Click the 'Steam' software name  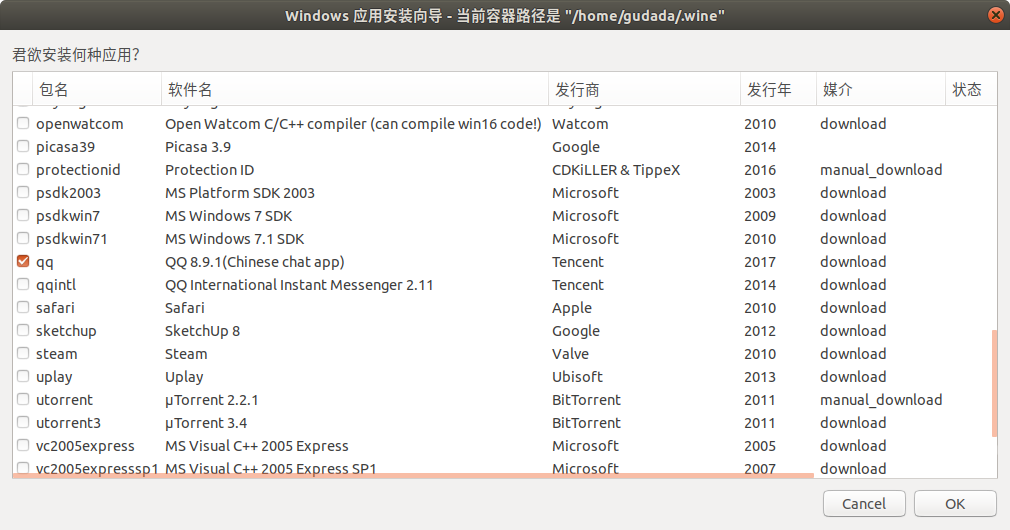[186, 354]
